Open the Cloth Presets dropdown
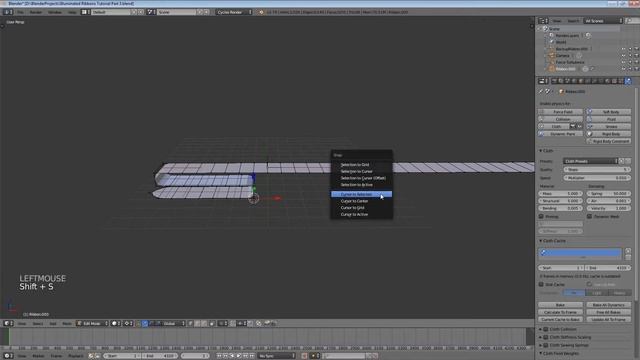This screenshot has width=640, height=360. pos(590,161)
